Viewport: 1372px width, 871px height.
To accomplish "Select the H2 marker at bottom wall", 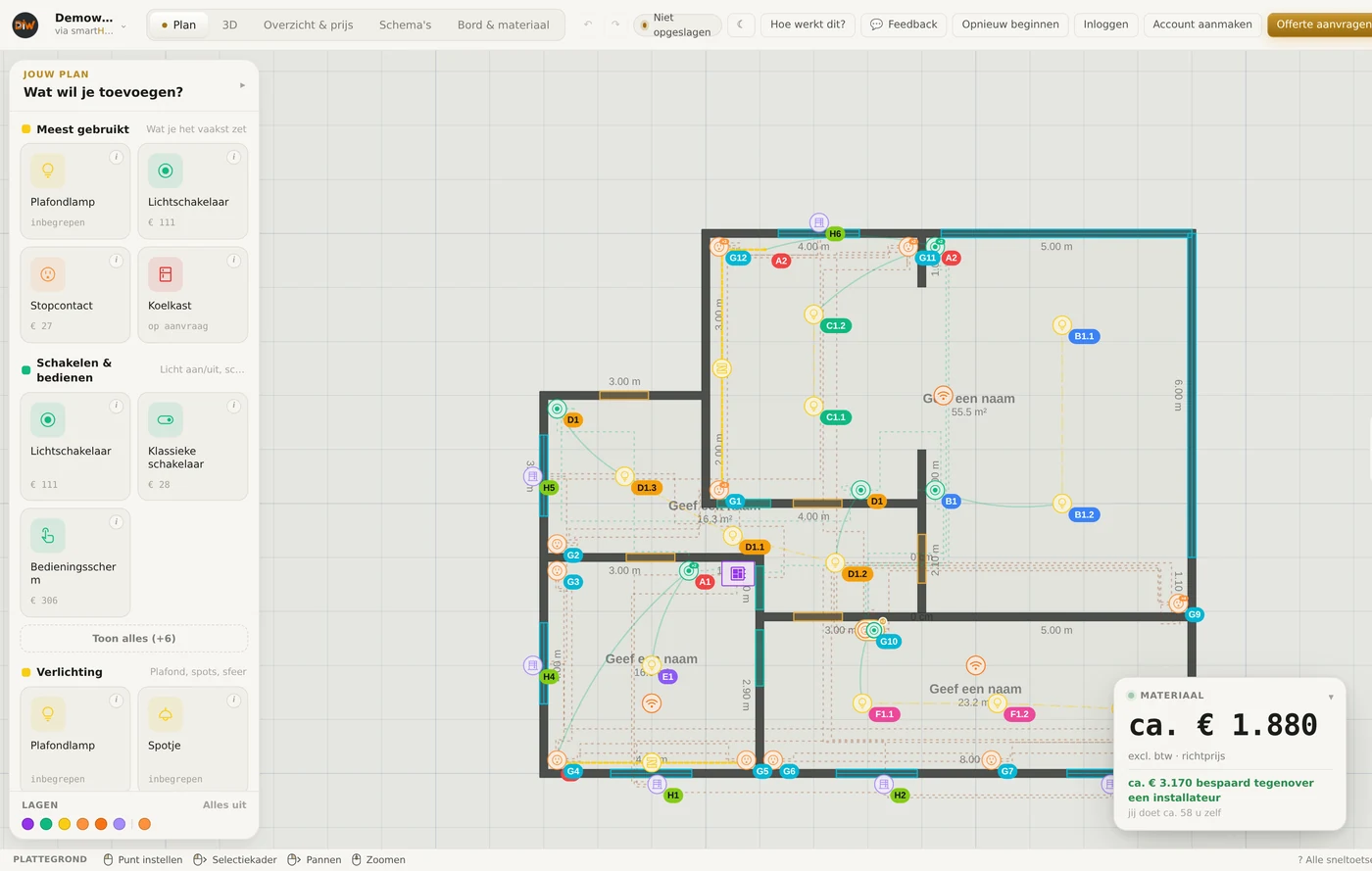I will (x=900, y=796).
